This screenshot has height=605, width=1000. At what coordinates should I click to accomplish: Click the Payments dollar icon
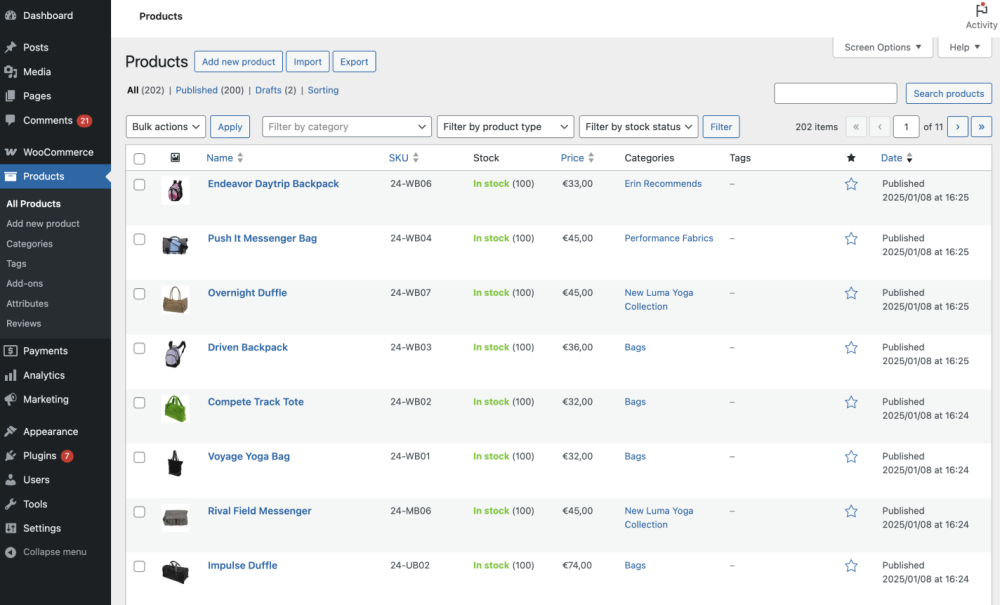pyautogui.click(x=10, y=351)
